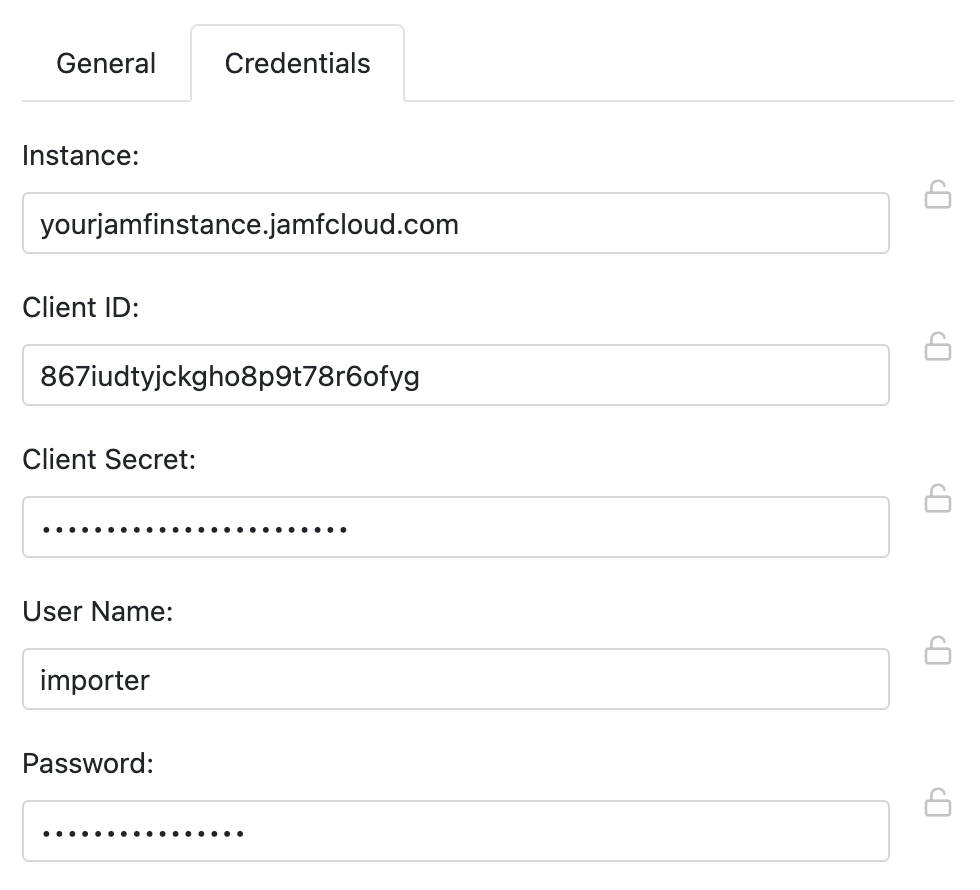
Task: Click inside the Instance input field
Action: 456,223
